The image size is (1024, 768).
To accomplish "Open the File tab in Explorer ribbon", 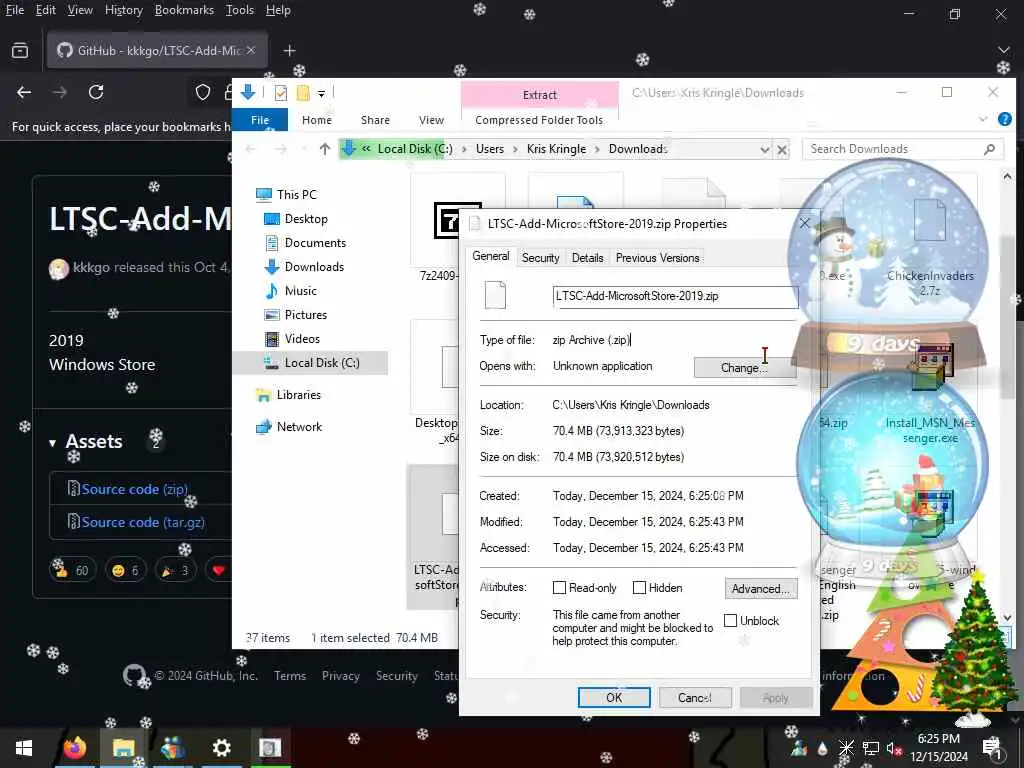I will click(260, 120).
